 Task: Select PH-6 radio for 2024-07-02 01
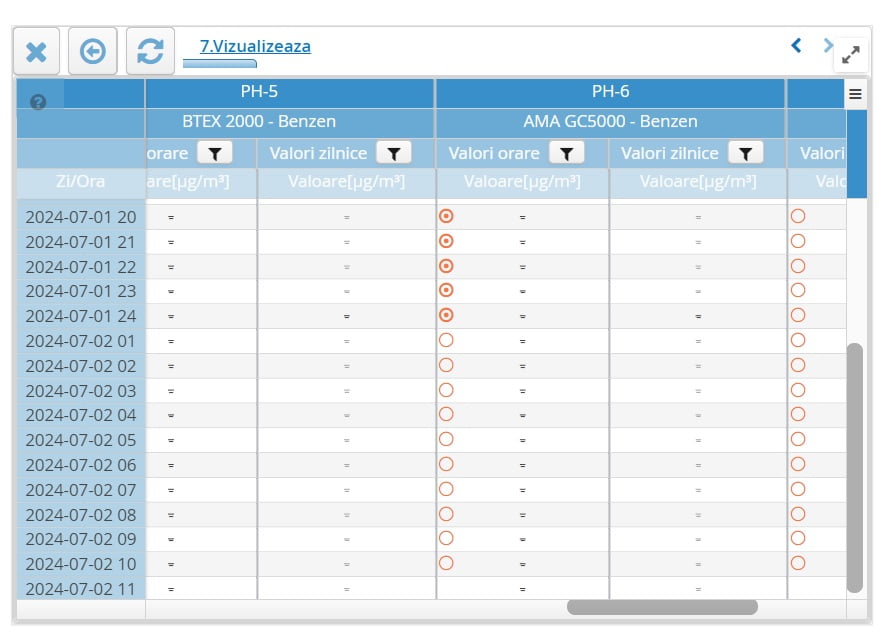(447, 340)
